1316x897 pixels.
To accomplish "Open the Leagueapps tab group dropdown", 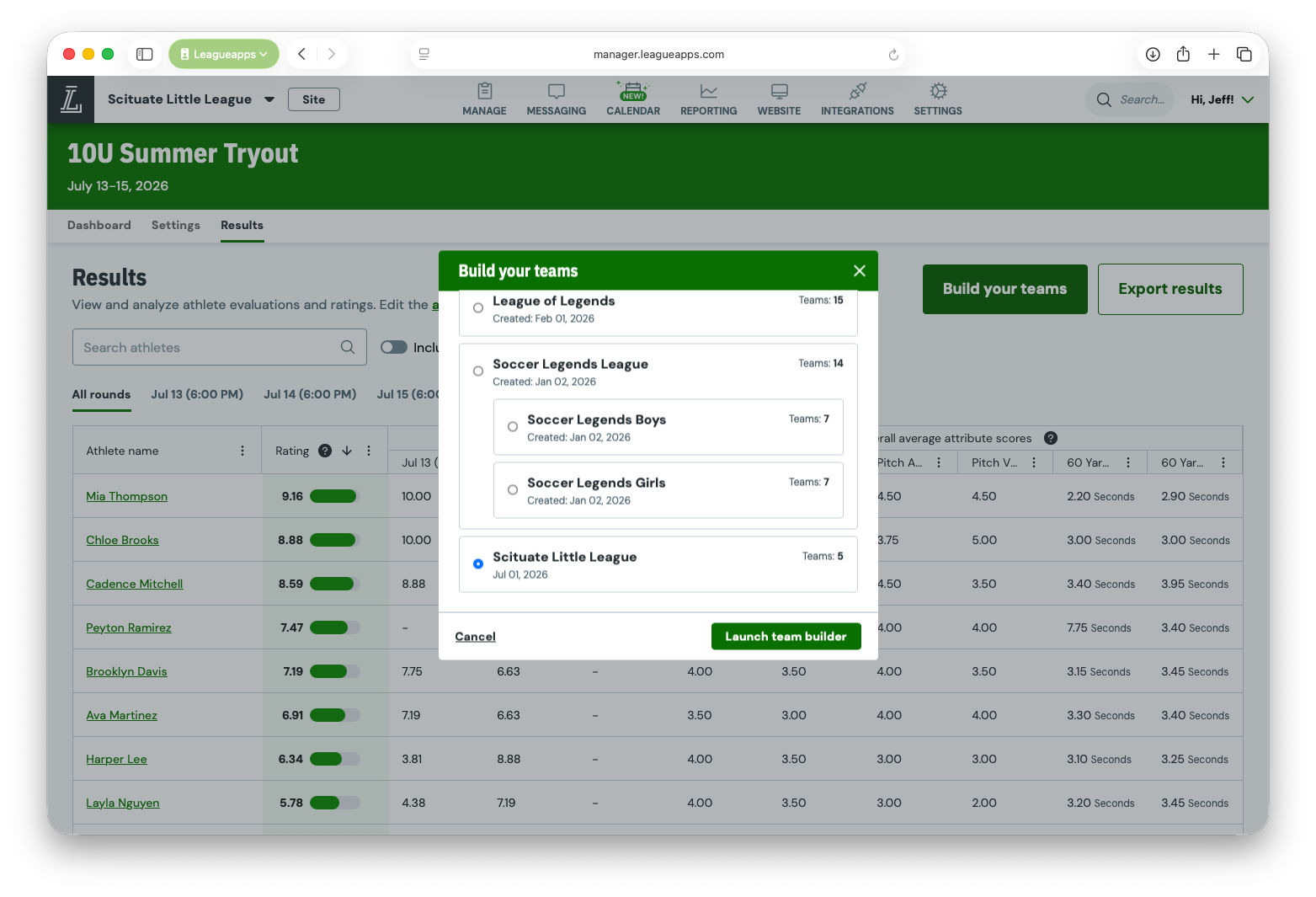I will (x=224, y=54).
